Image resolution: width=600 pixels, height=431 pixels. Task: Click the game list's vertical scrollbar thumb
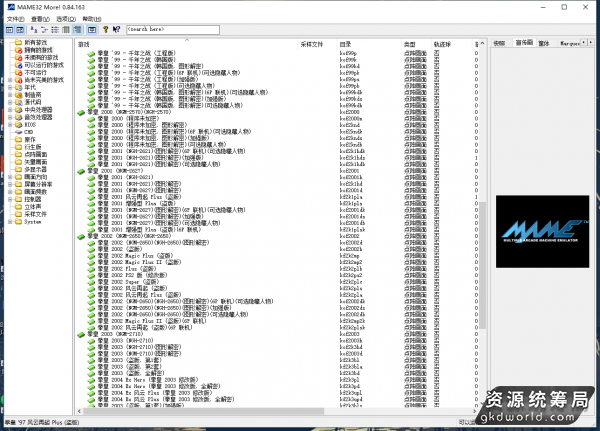click(x=482, y=265)
